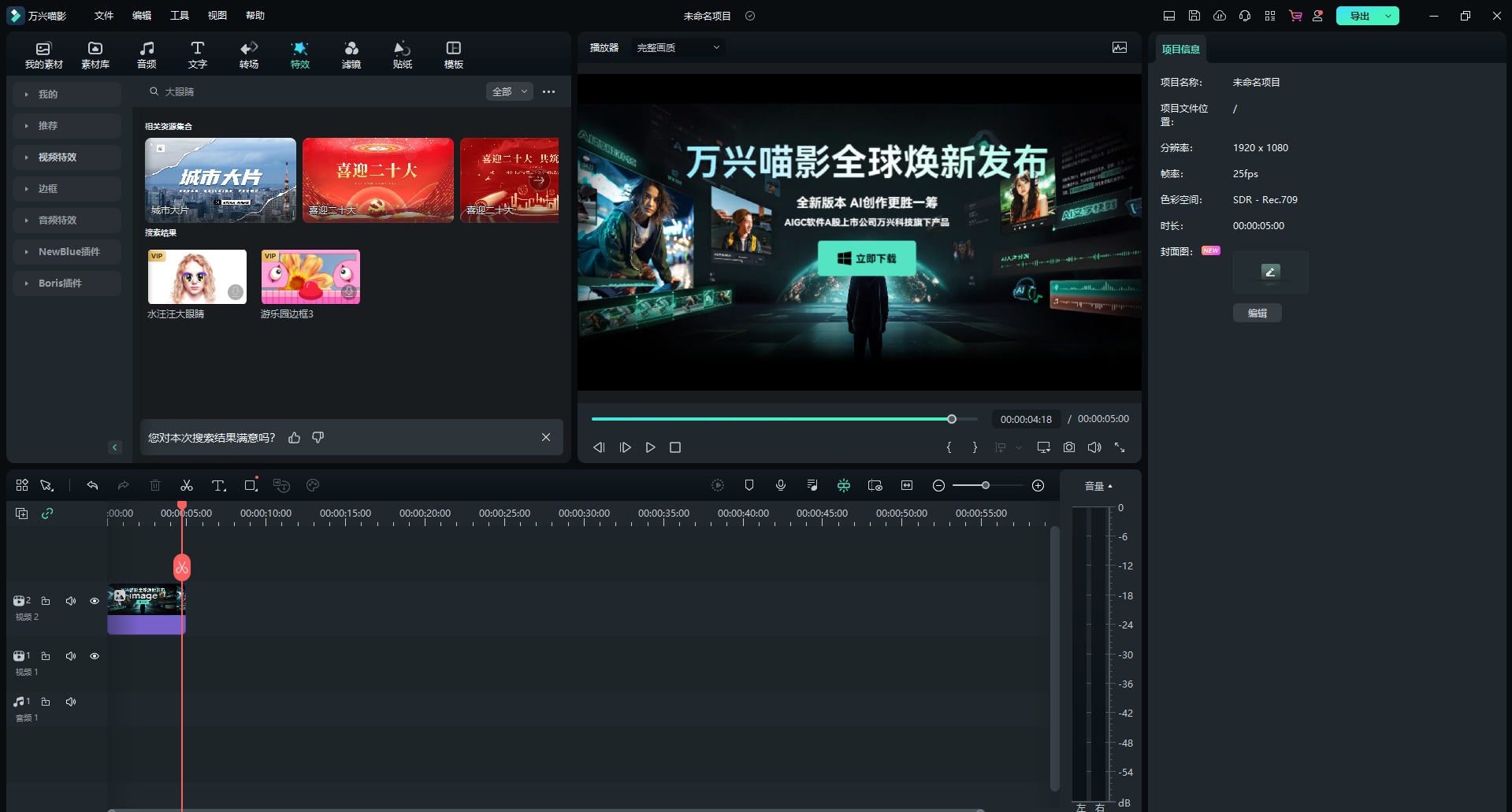Image resolution: width=1512 pixels, height=812 pixels.
Task: Open the export options dropdown arrow
Action: 1389,16
